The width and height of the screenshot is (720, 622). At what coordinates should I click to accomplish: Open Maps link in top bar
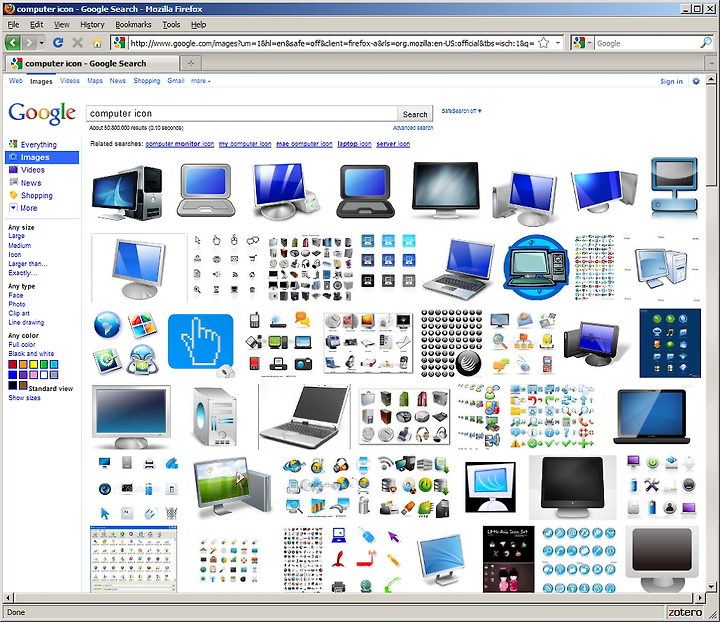(x=95, y=81)
